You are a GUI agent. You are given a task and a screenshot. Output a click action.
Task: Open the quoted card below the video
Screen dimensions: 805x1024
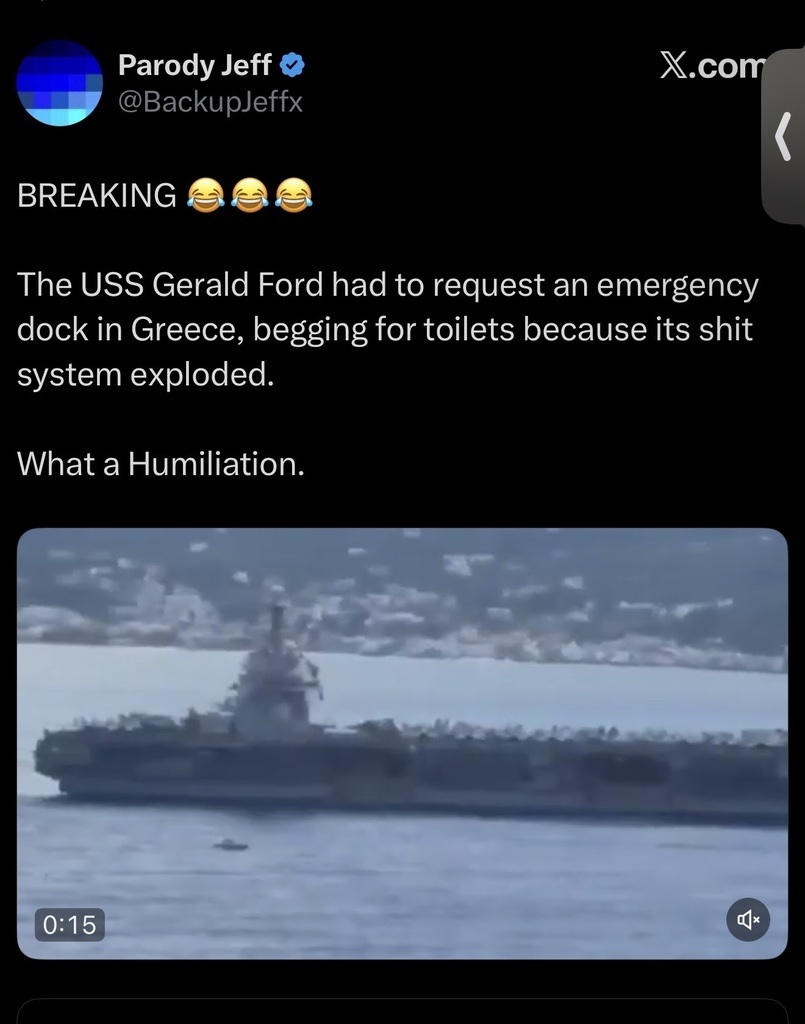click(402, 1011)
